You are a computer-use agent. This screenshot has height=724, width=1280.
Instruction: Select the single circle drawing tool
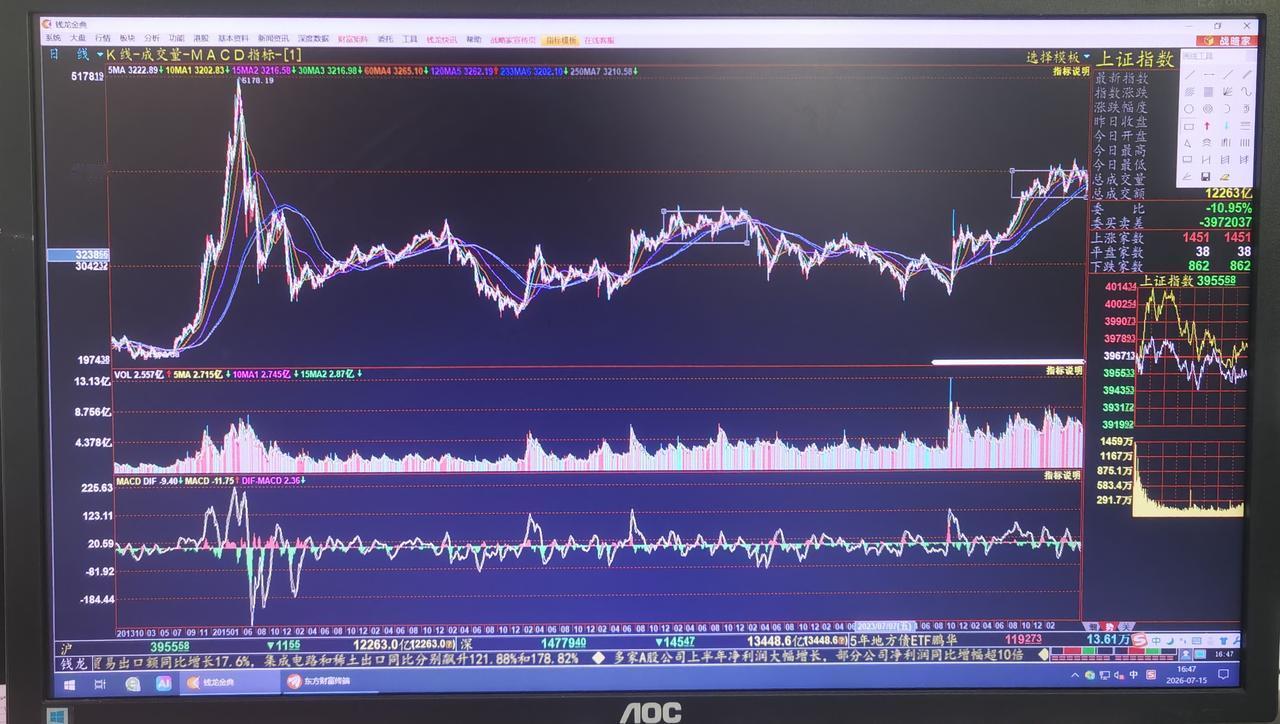(x=1189, y=109)
